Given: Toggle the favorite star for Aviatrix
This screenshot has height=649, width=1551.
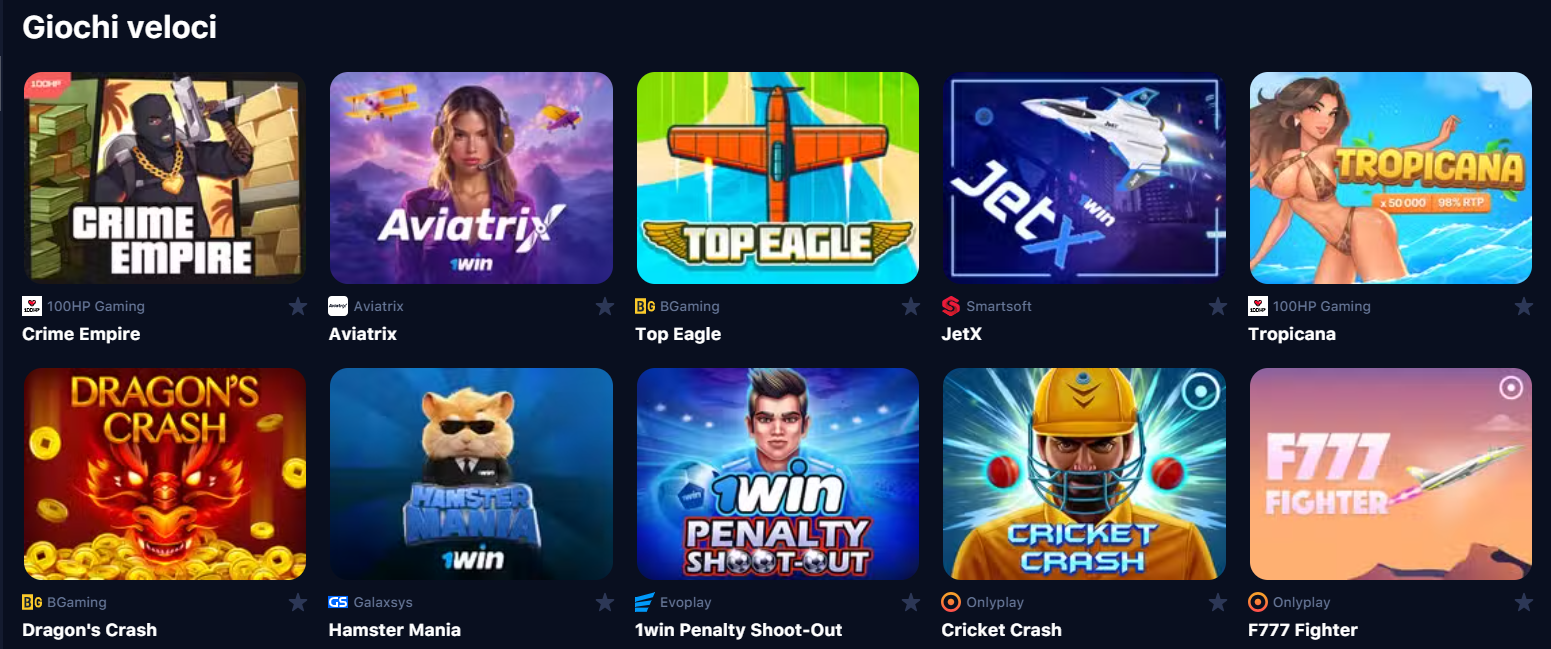Looking at the screenshot, I should click(x=605, y=306).
